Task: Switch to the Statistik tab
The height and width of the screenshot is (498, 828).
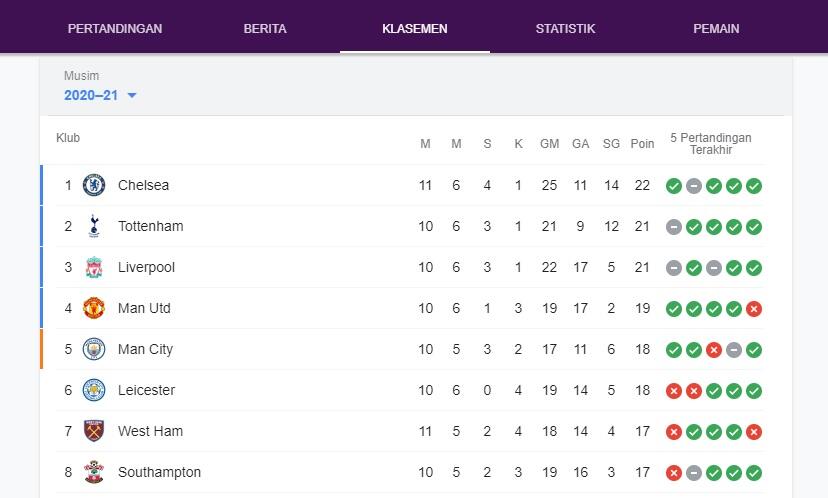Action: 565,28
